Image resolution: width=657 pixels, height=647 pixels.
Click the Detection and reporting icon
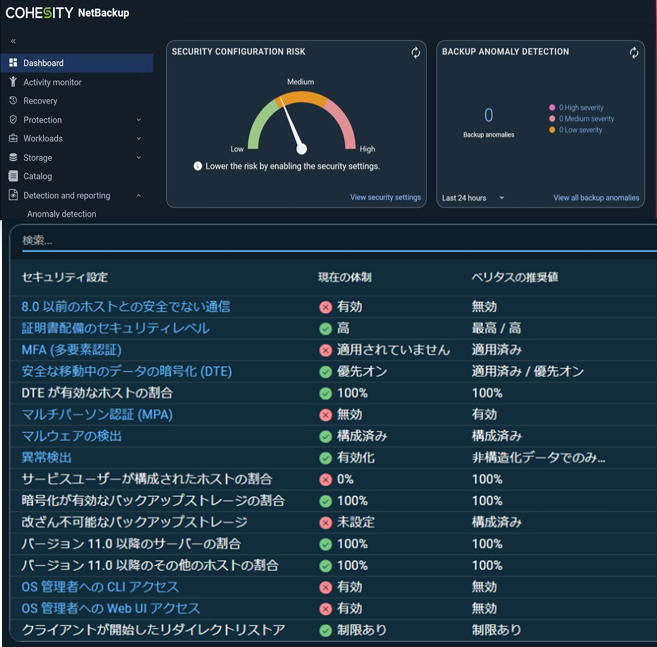[x=13, y=195]
